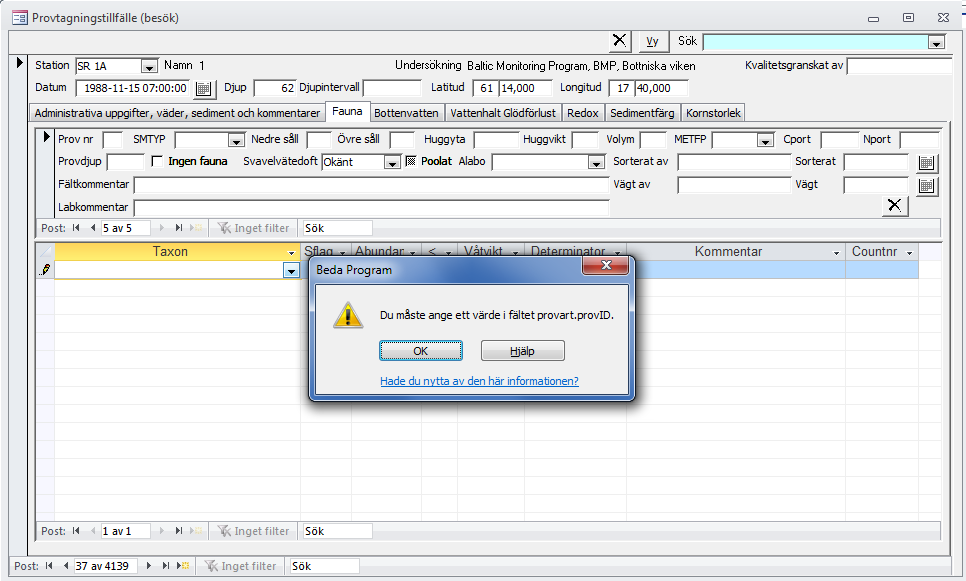
Task: Click the form icon in the title bar
Action: click(x=20, y=17)
